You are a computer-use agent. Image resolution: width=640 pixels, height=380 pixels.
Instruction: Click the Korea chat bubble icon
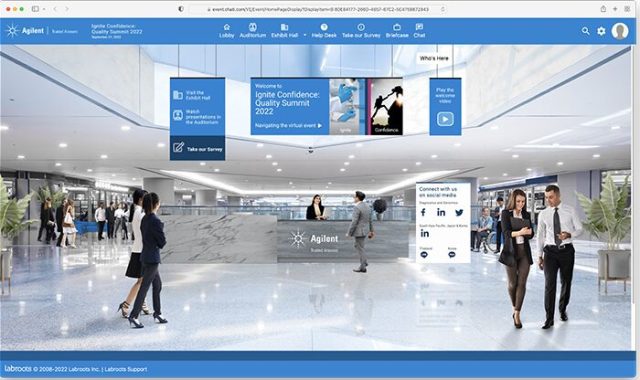(452, 255)
